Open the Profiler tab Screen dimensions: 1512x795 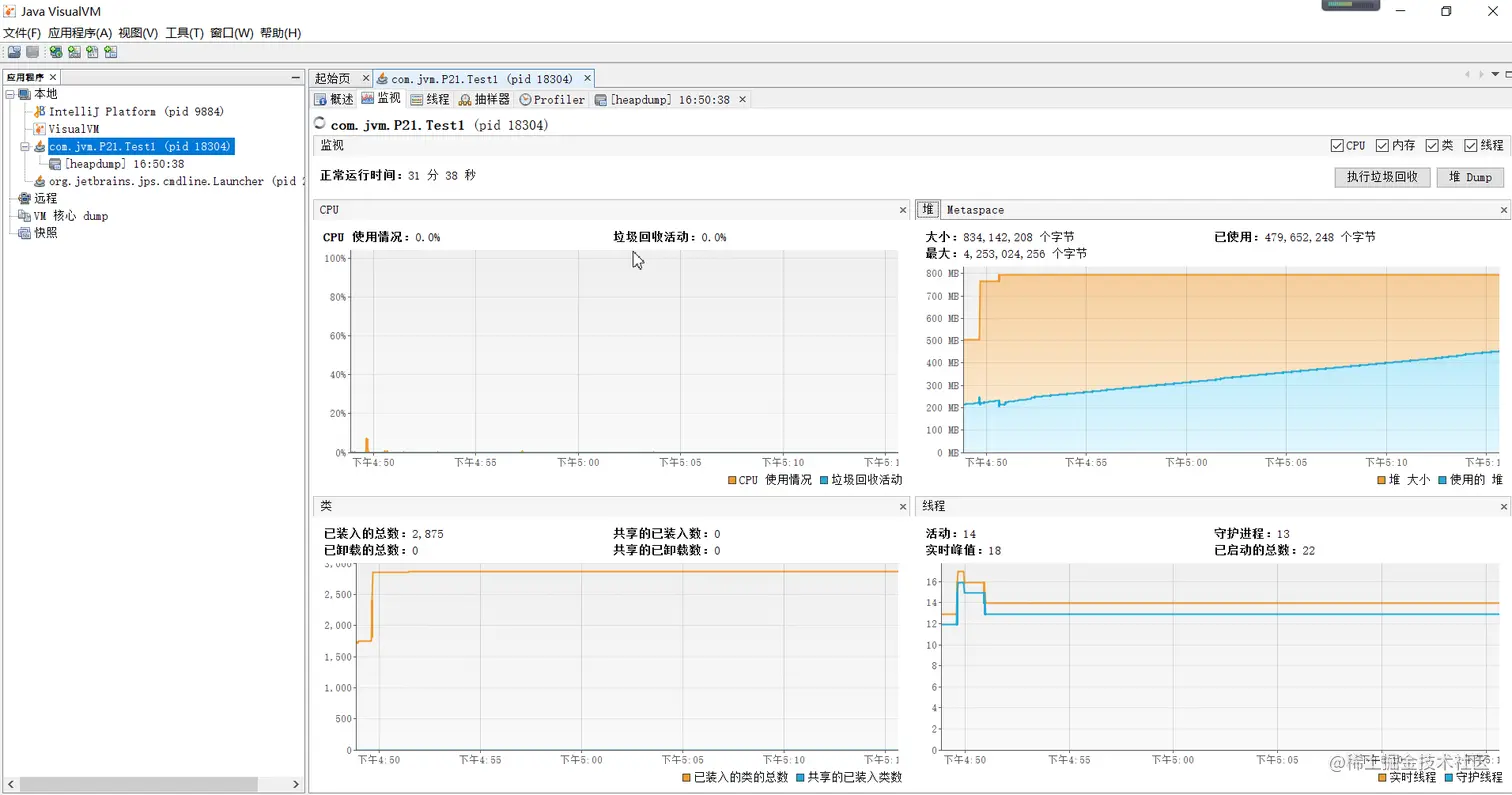click(552, 100)
